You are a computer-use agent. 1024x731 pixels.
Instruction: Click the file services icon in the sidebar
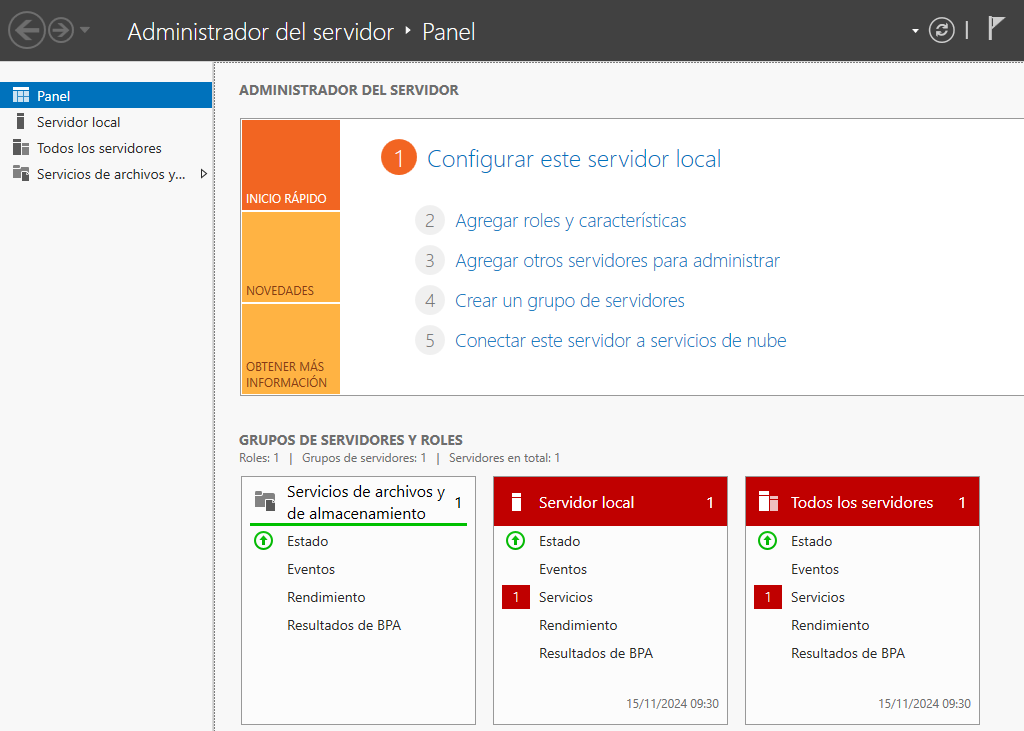click(21, 174)
